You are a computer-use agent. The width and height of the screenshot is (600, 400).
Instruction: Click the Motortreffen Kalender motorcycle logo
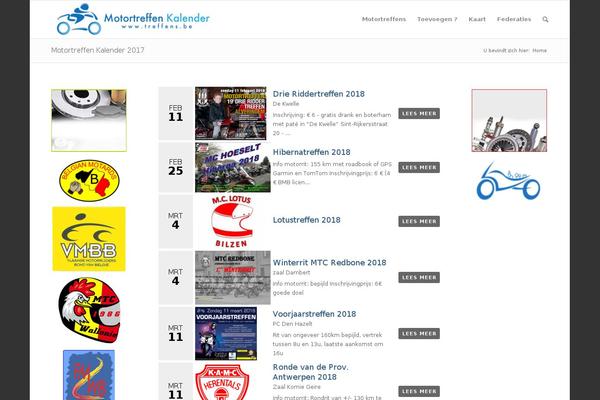(x=133, y=19)
